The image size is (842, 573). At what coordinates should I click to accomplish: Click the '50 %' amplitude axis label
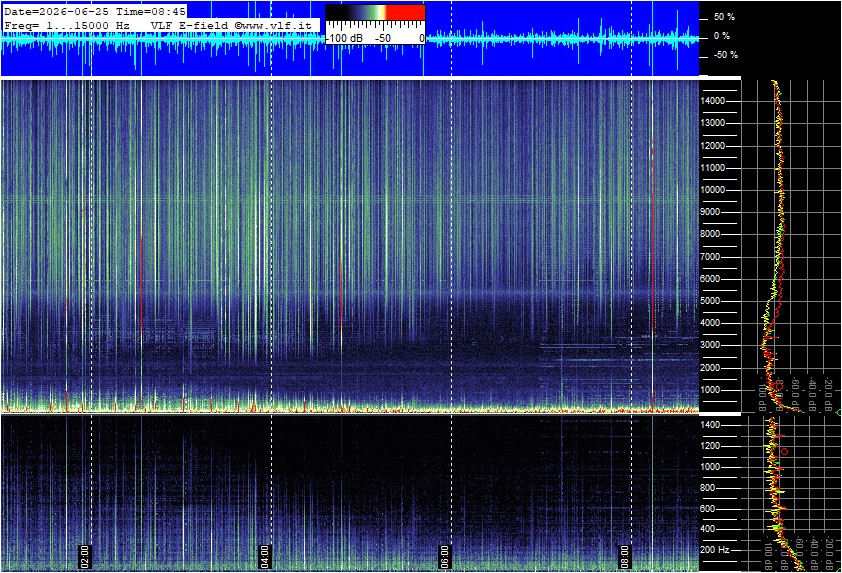(x=724, y=17)
